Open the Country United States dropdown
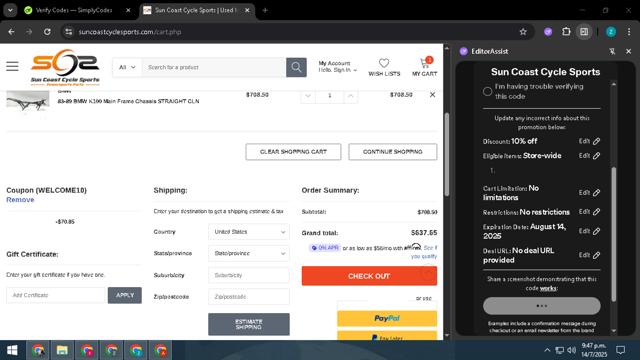 [x=249, y=232]
